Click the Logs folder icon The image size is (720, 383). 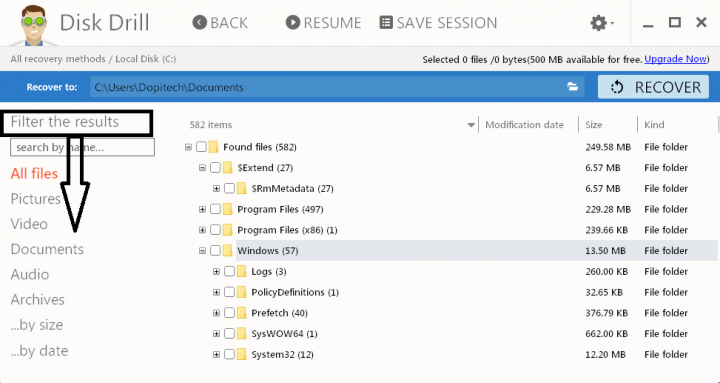coord(242,271)
